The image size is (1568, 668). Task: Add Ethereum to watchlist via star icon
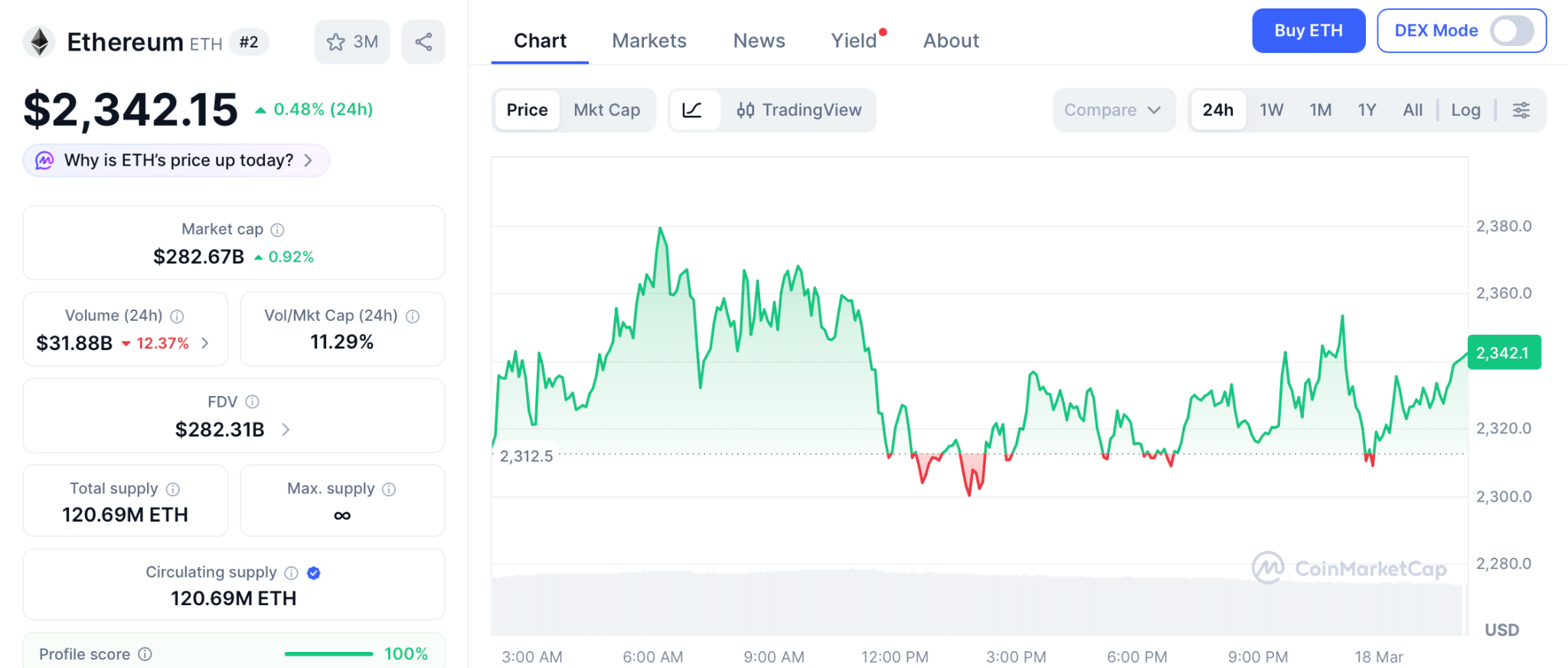pyautogui.click(x=336, y=42)
